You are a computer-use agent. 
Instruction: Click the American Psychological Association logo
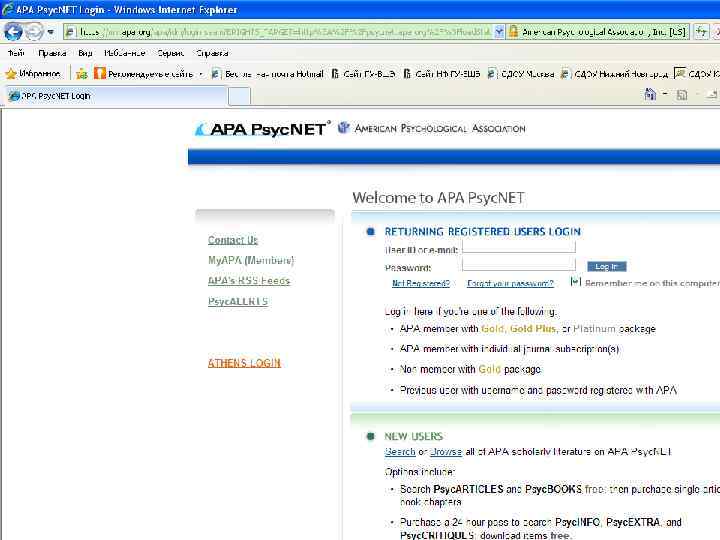coord(432,129)
